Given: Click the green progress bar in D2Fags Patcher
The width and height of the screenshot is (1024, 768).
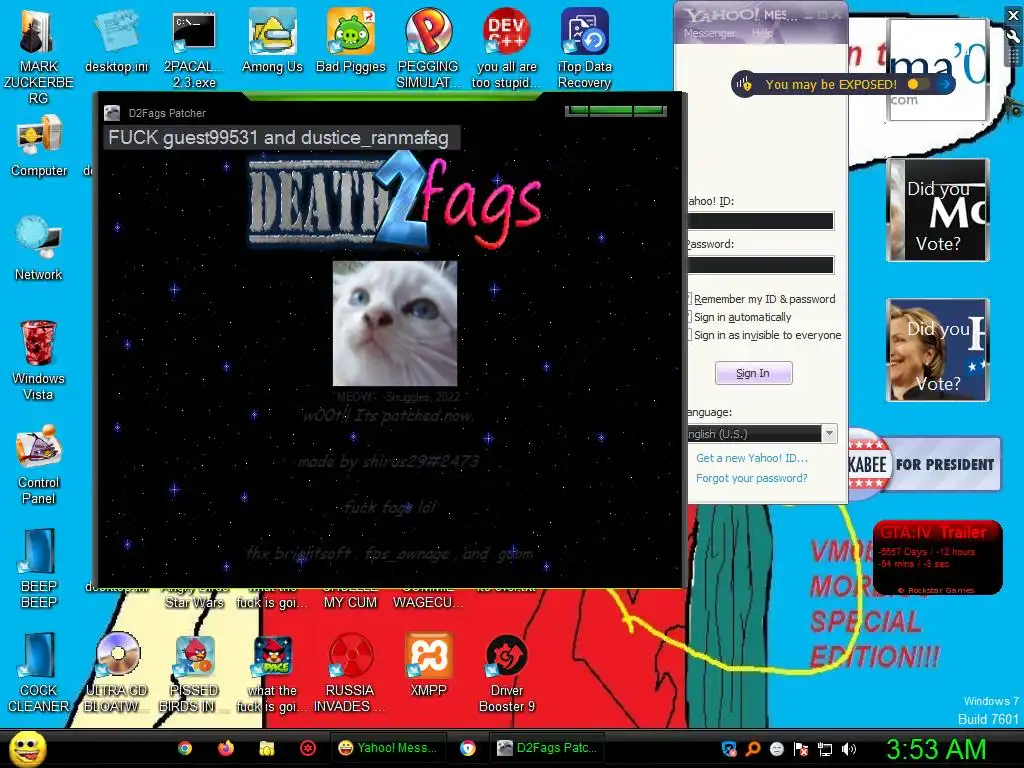Looking at the screenshot, I should 616,111.
